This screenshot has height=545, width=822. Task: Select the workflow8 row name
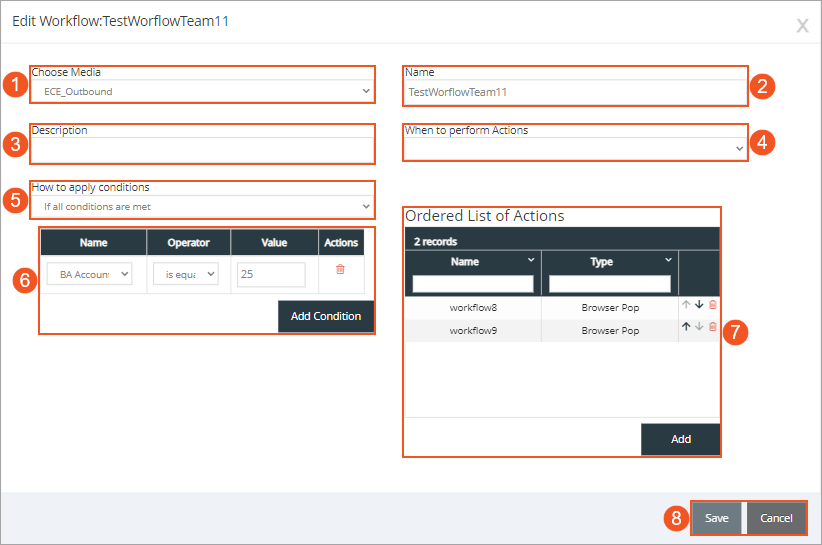click(473, 308)
